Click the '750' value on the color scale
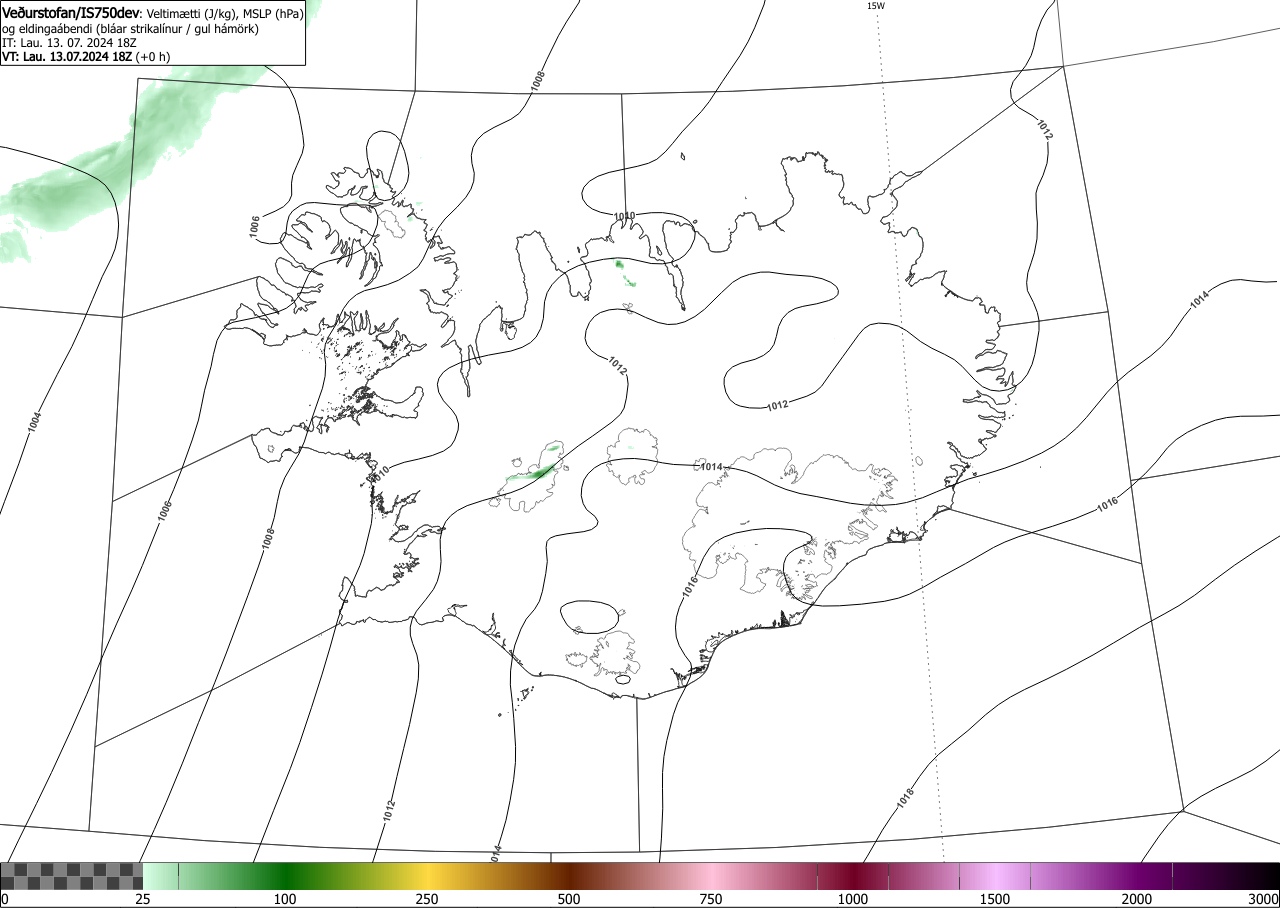 (711, 899)
